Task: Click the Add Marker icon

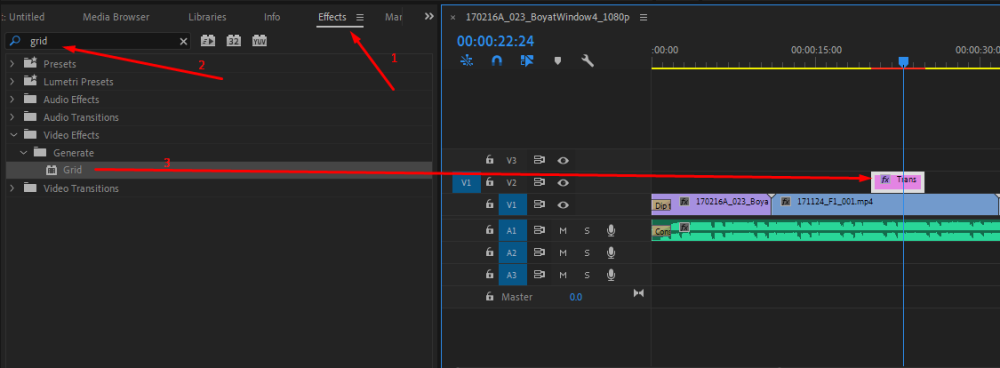Action: (557, 61)
